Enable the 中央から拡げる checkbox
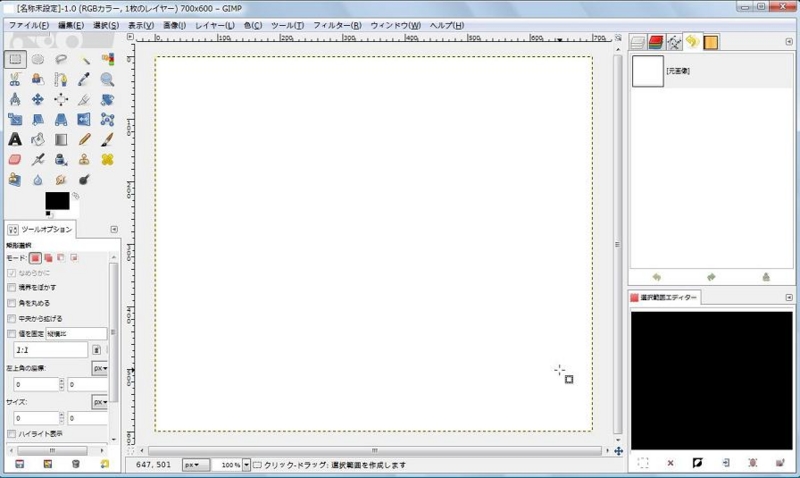 coord(11,318)
